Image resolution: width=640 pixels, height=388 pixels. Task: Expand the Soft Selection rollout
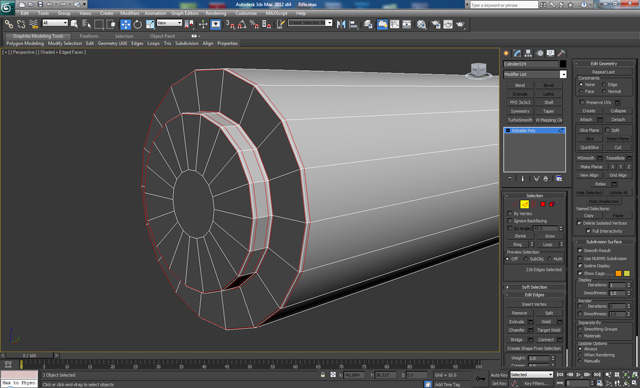[x=534, y=287]
